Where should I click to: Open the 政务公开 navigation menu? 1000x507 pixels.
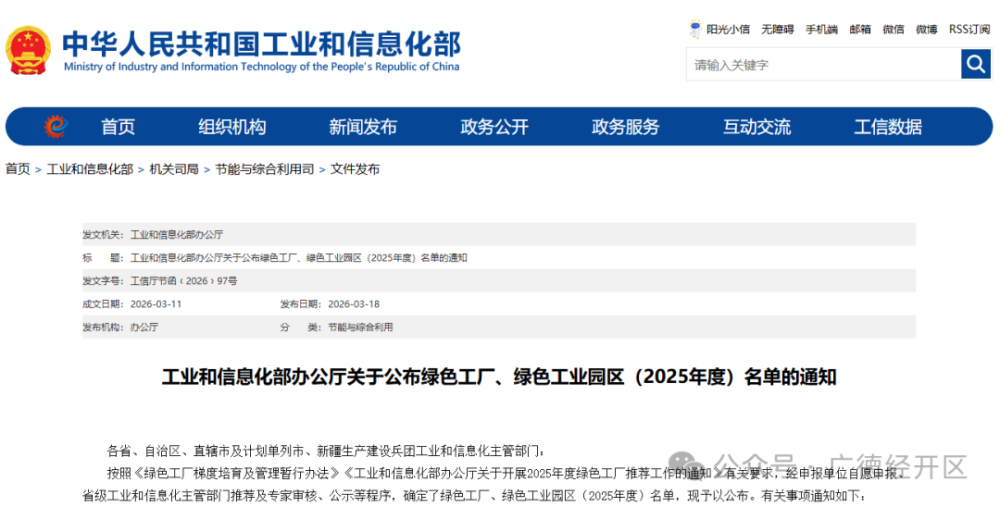click(x=494, y=127)
